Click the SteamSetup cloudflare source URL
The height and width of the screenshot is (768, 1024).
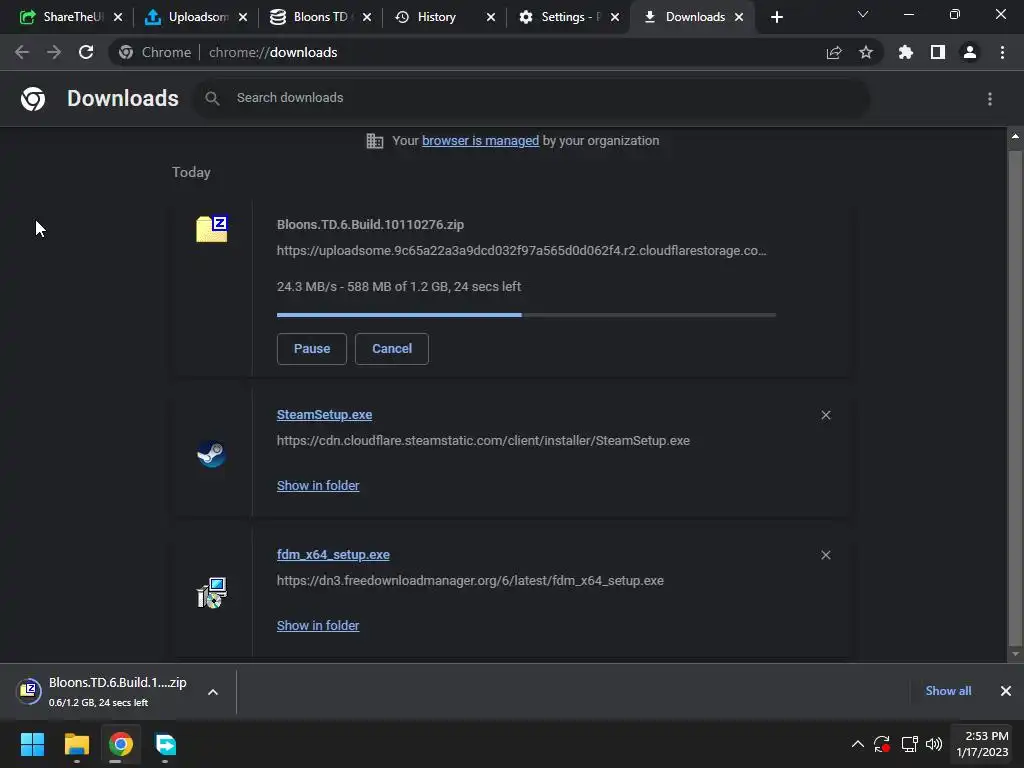click(483, 441)
